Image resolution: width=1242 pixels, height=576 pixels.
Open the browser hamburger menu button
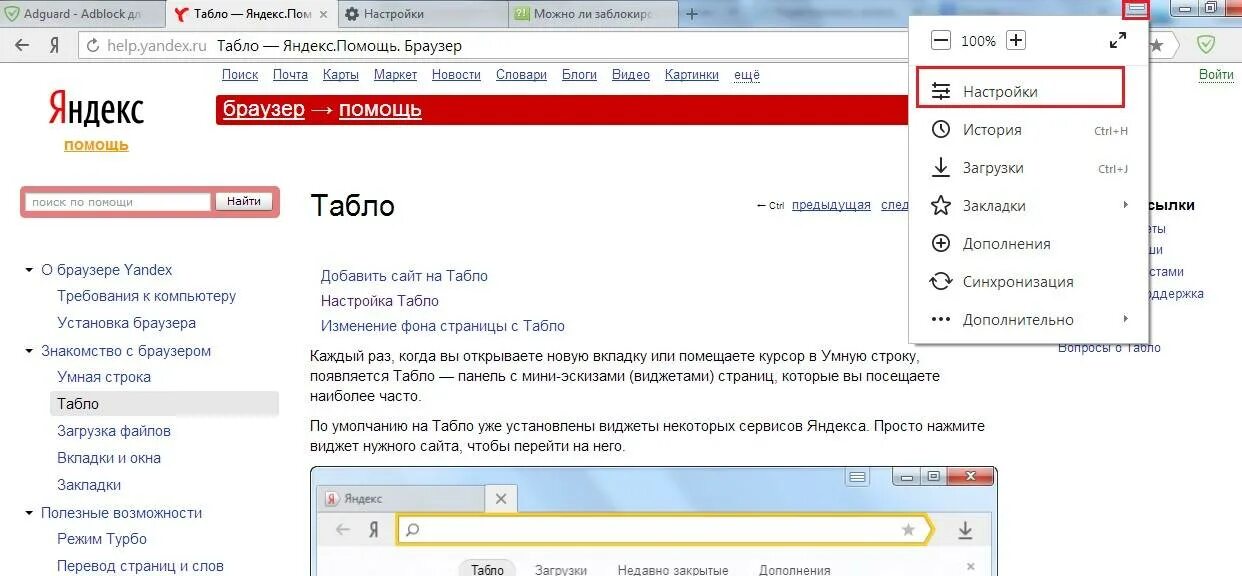(x=1136, y=9)
